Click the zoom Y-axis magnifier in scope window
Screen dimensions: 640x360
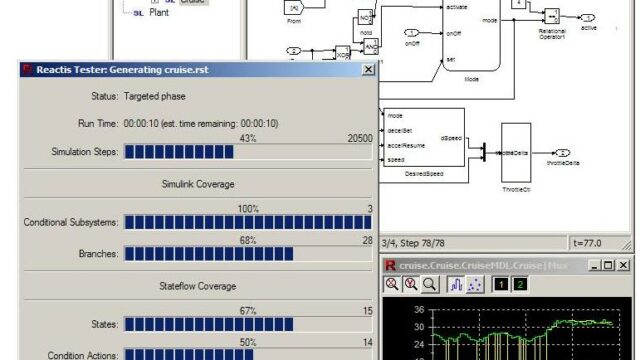coord(411,284)
